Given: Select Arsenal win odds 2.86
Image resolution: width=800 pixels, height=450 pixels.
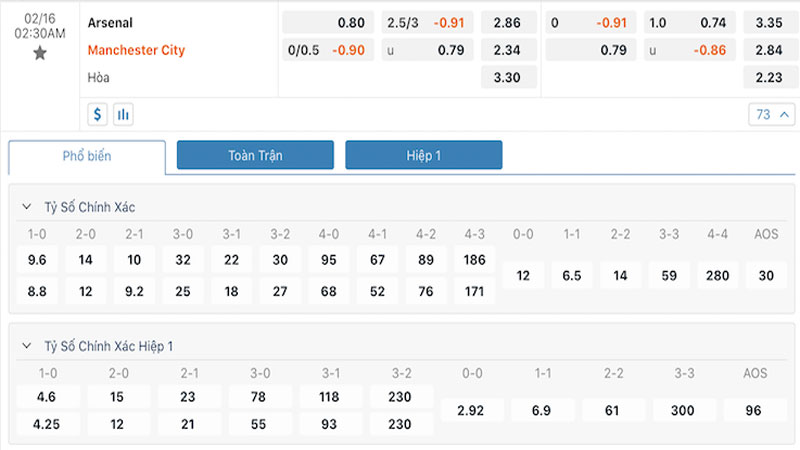Looking at the screenshot, I should pos(508,23).
